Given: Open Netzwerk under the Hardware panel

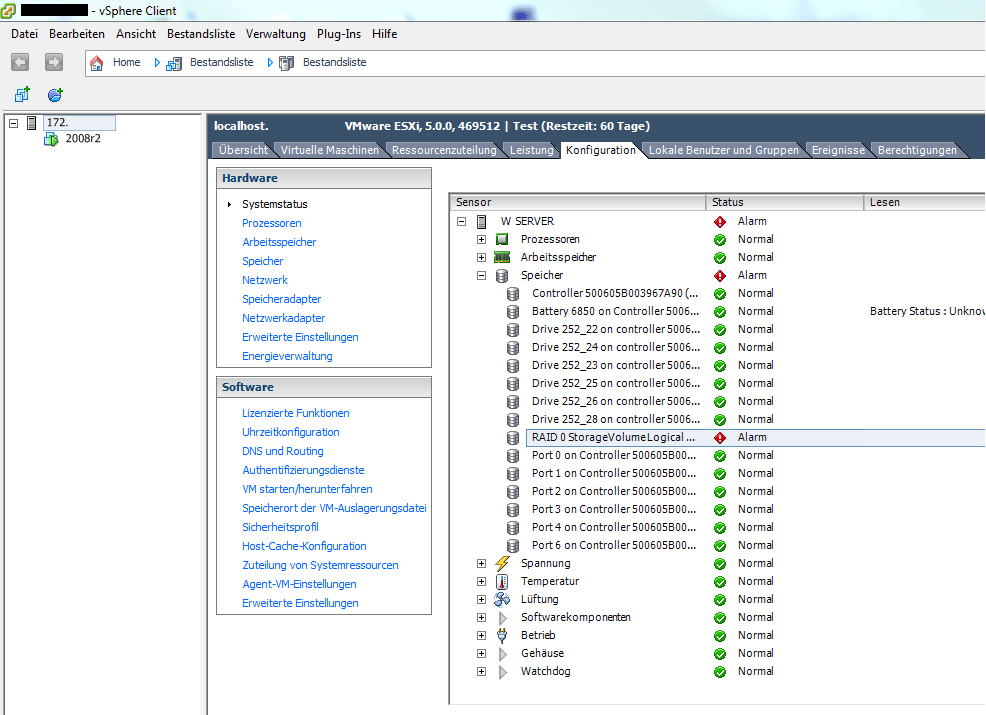Looking at the screenshot, I should 264,279.
